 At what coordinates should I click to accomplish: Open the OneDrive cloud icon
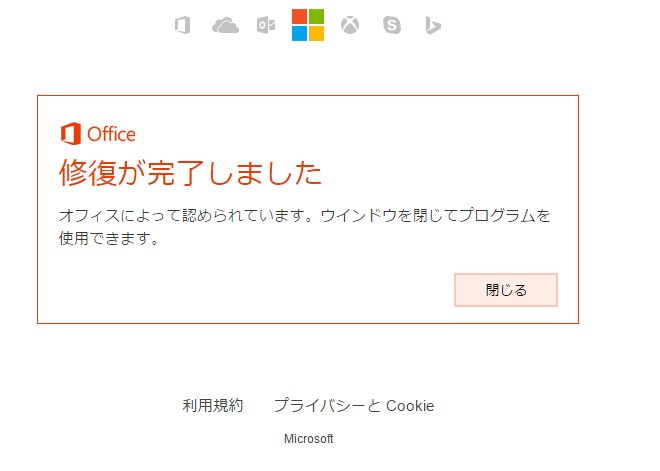225,25
